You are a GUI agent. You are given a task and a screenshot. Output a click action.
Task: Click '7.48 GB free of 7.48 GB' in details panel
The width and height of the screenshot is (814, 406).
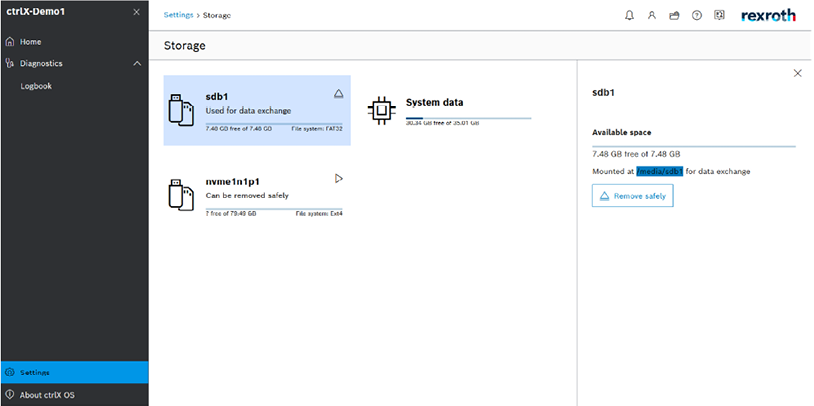[636, 154]
